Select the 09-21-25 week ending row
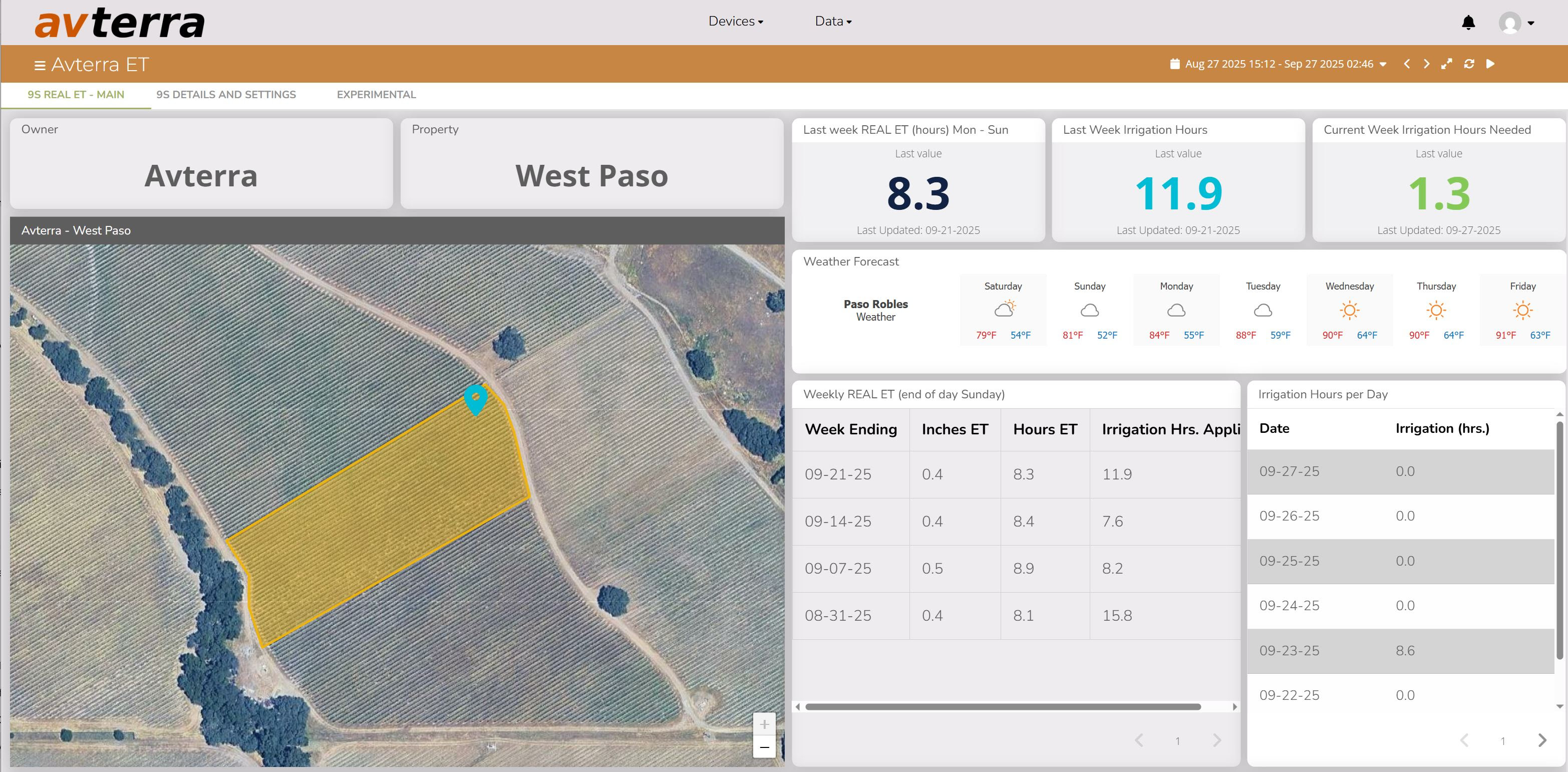This screenshot has height=772, width=1568. click(837, 474)
